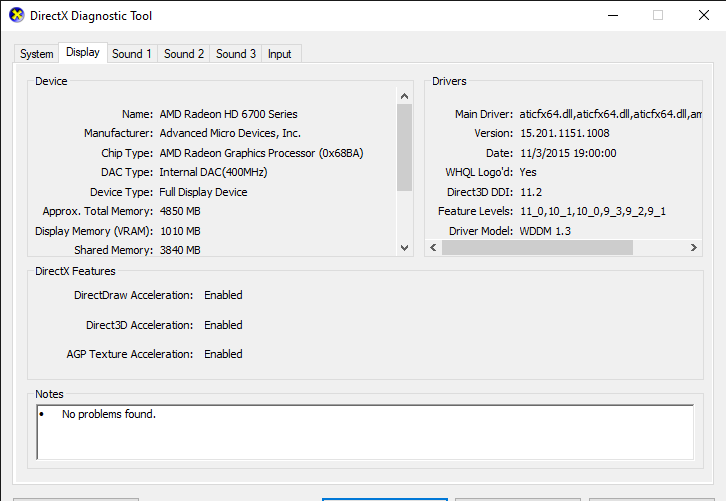Click Driver Model value 'WDDM 1.3'
726x501 pixels.
[545, 231]
